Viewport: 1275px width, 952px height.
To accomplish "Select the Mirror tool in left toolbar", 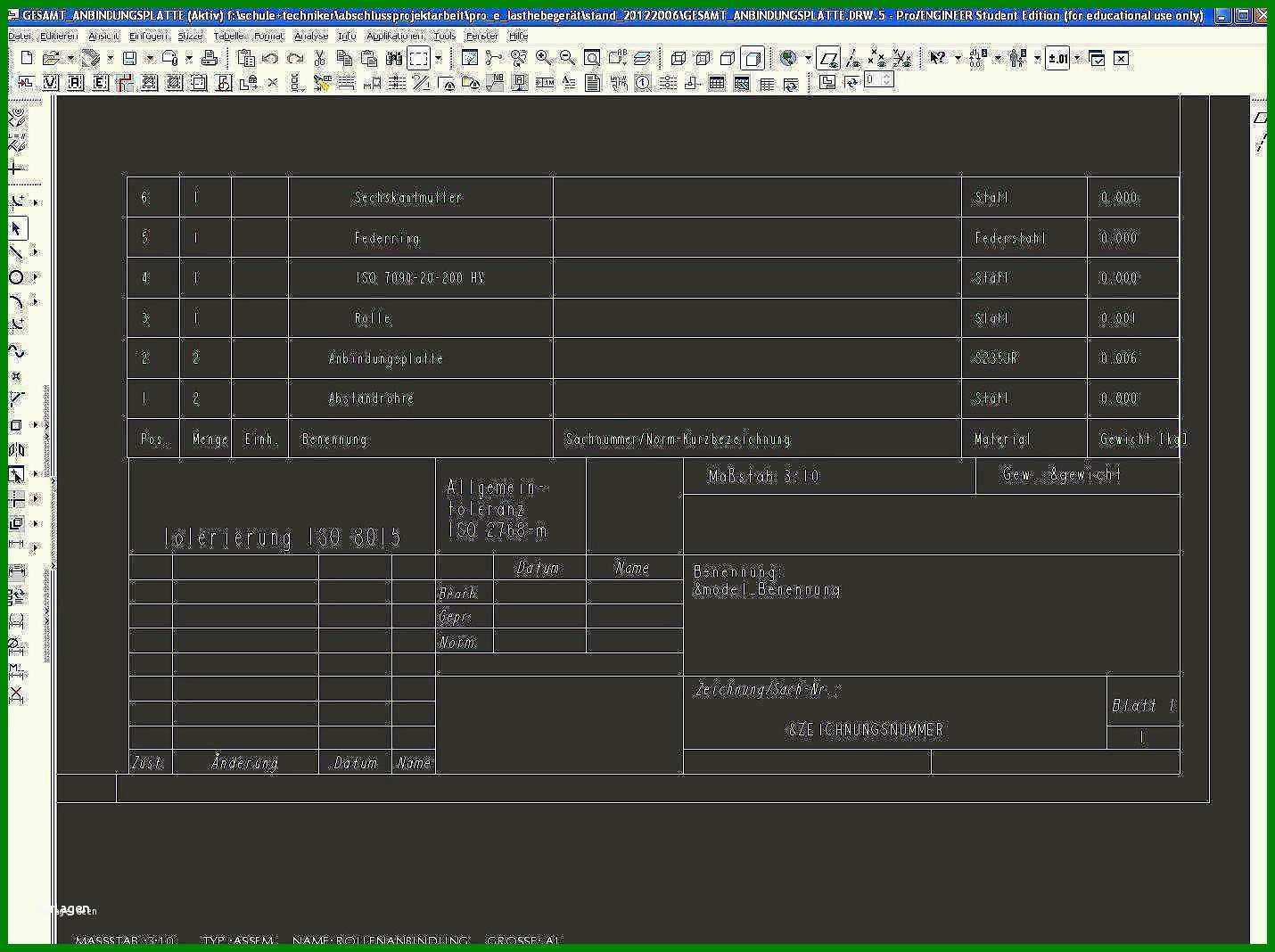I will [16, 450].
